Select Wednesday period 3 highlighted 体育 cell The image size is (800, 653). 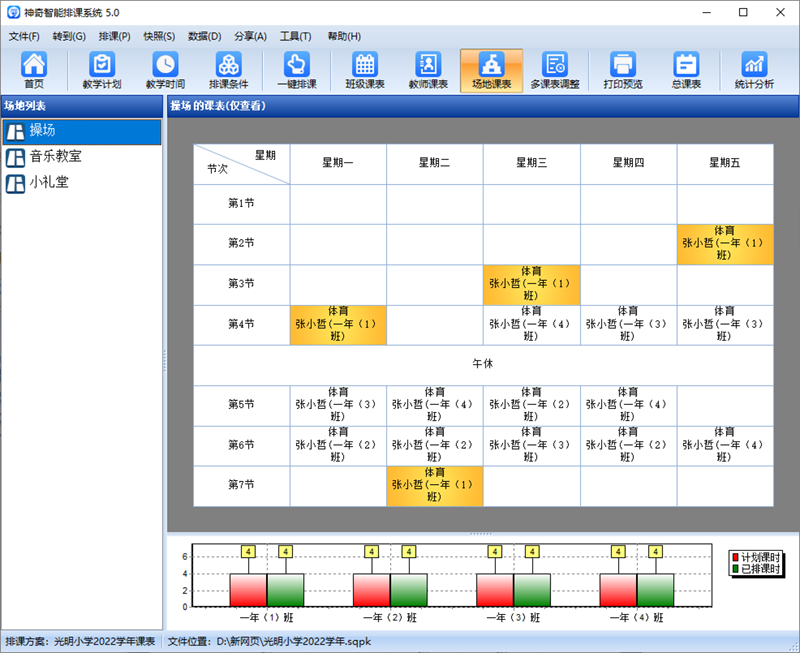(x=532, y=284)
